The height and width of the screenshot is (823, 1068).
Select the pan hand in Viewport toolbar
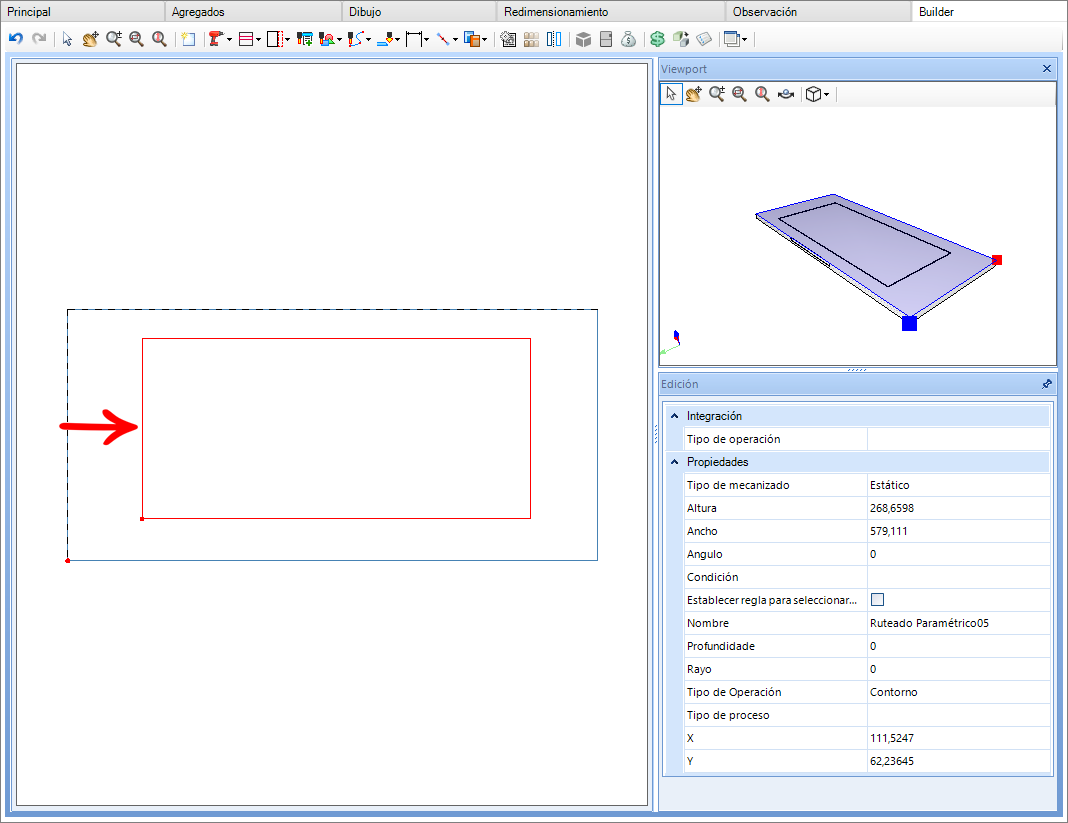click(693, 94)
